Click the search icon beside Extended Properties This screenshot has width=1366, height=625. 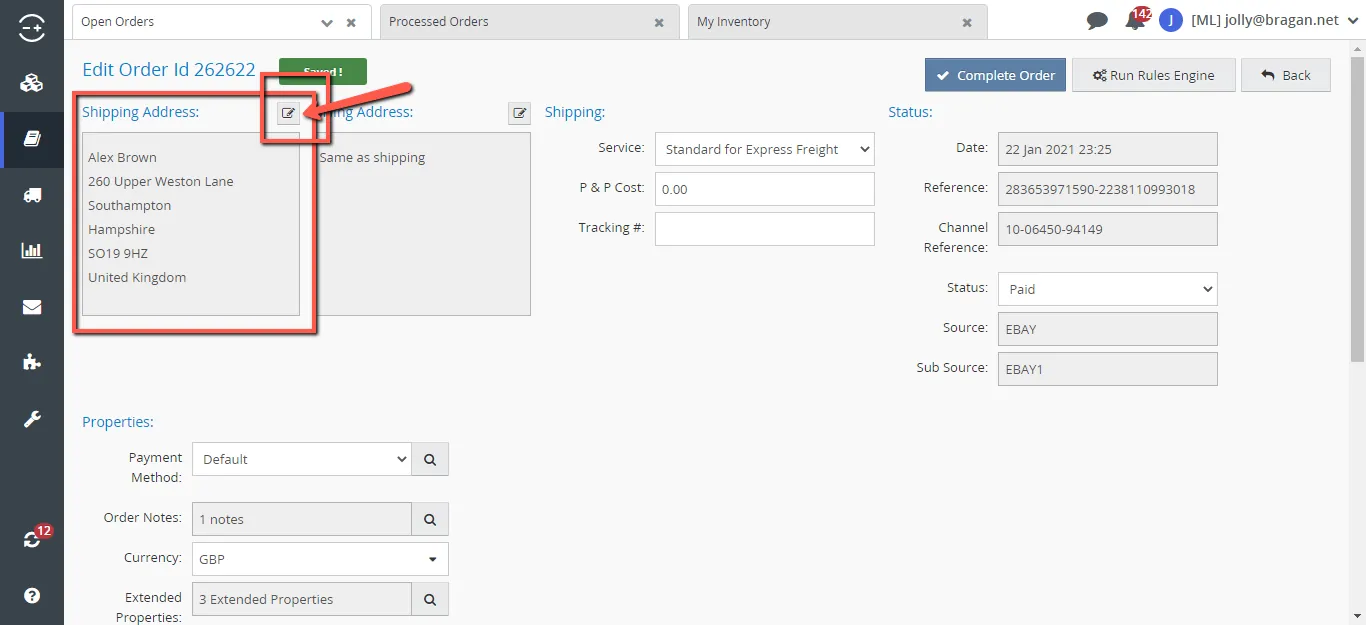pos(430,599)
